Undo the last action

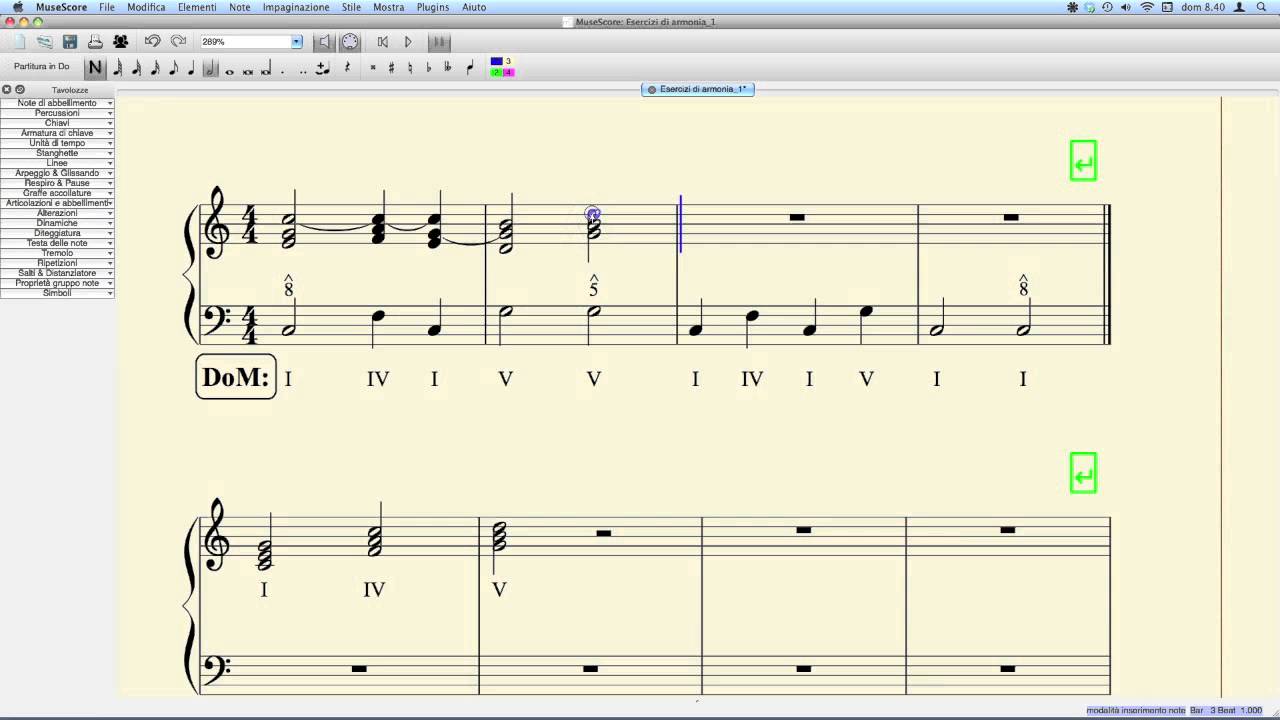(x=152, y=42)
